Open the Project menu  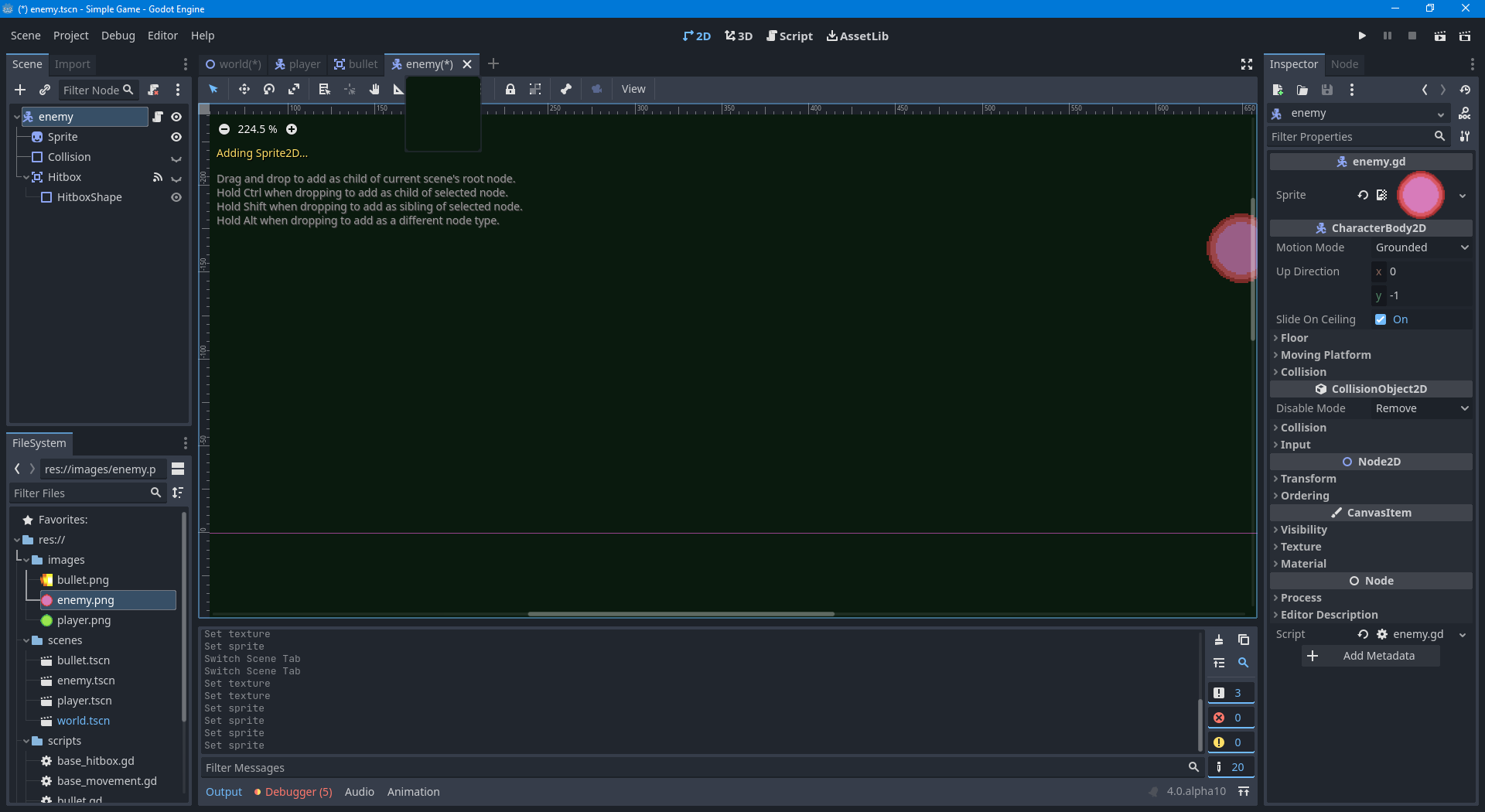[x=70, y=36]
